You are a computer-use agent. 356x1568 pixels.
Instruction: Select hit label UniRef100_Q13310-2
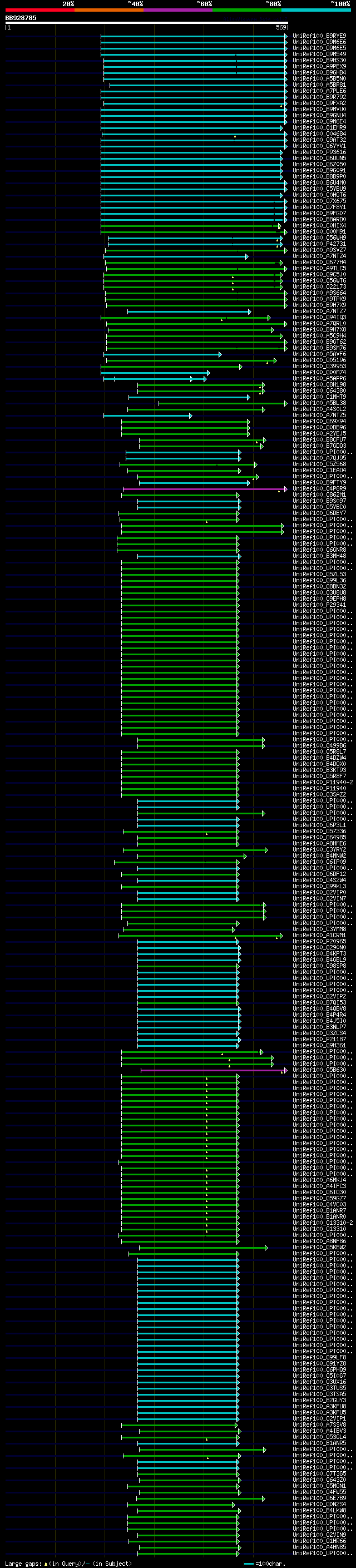pyautogui.click(x=323, y=1223)
